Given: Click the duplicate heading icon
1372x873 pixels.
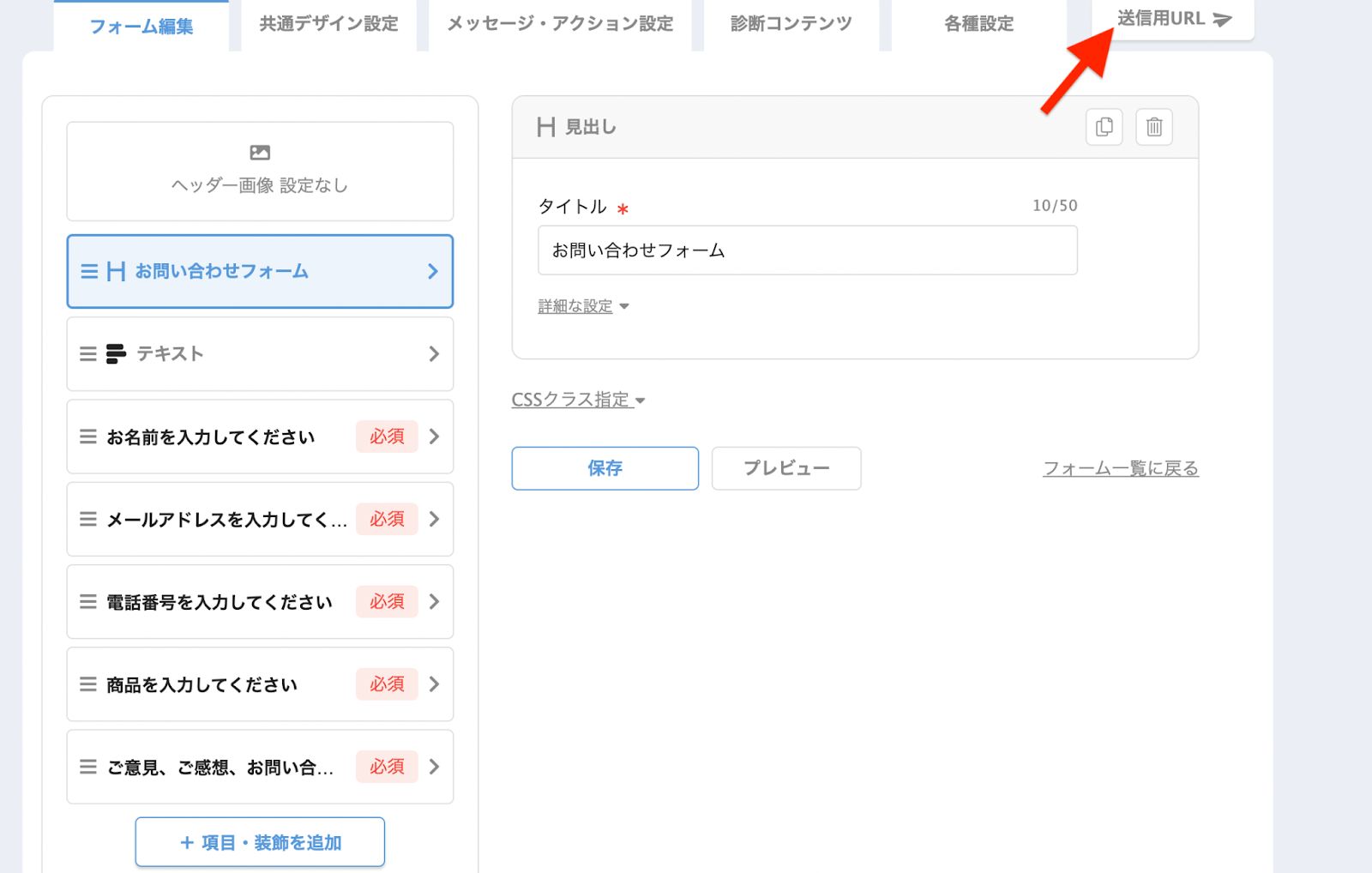Looking at the screenshot, I should (x=1104, y=127).
